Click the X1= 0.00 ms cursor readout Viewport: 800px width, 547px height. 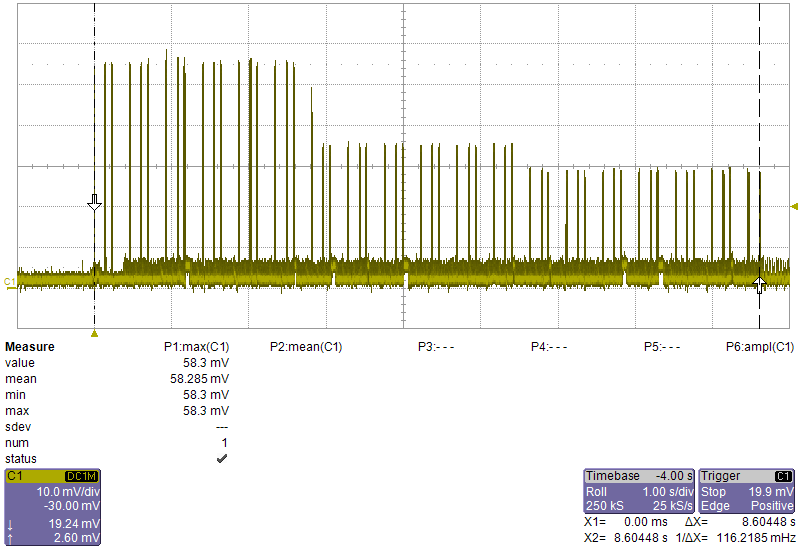tap(625, 522)
